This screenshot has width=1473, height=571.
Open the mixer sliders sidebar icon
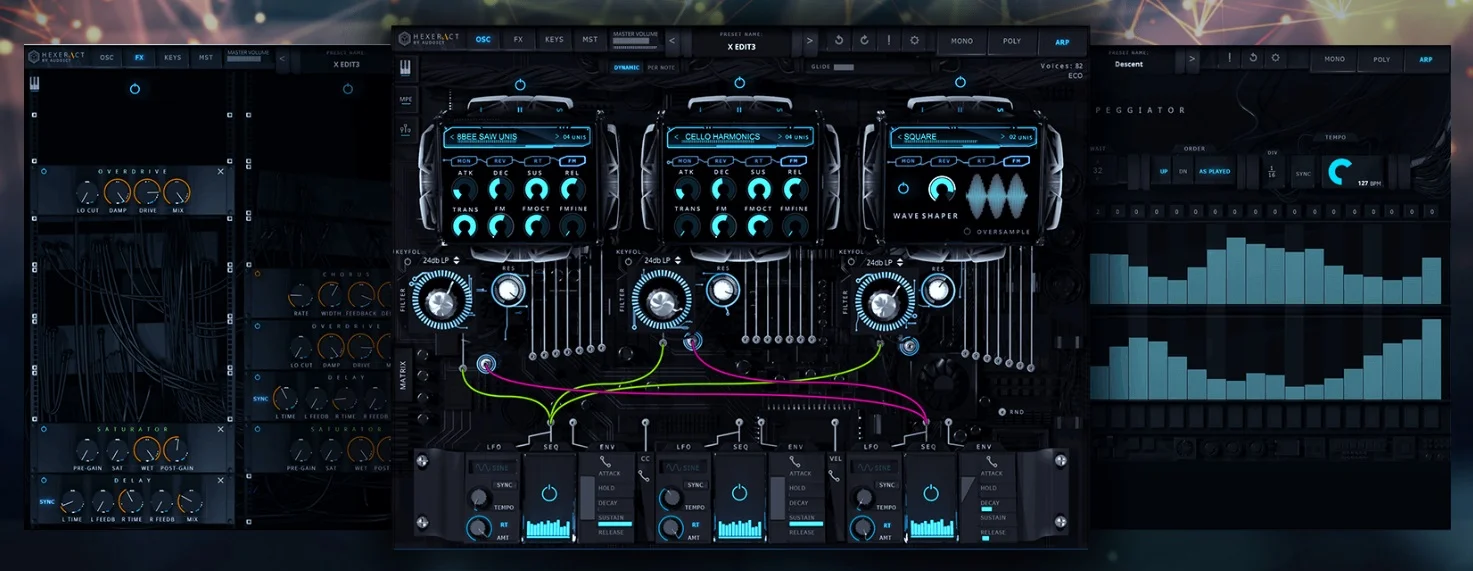tap(406, 128)
